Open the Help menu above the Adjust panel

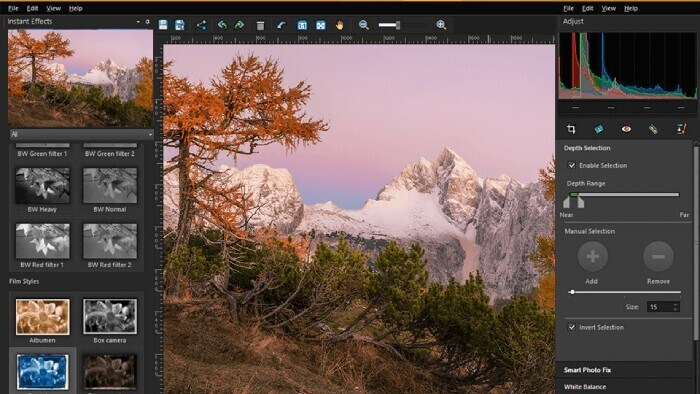pyautogui.click(x=631, y=8)
